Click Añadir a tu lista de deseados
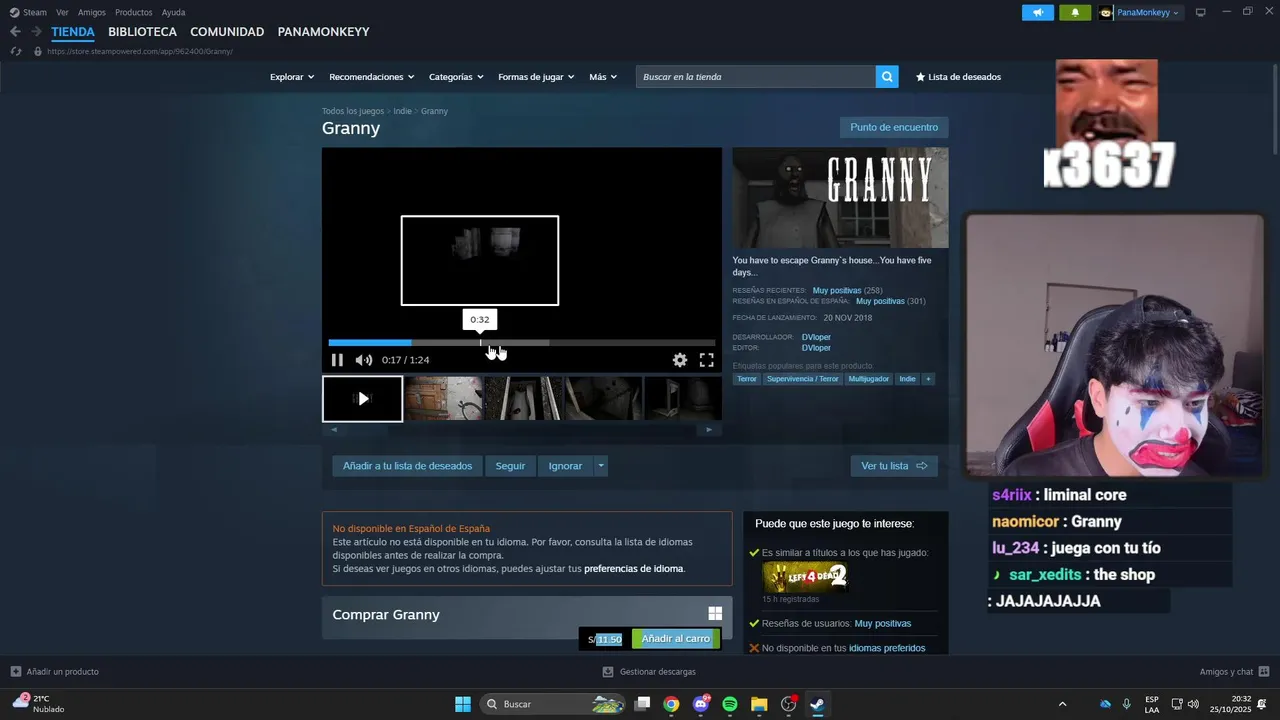The image size is (1280, 720). [407, 466]
